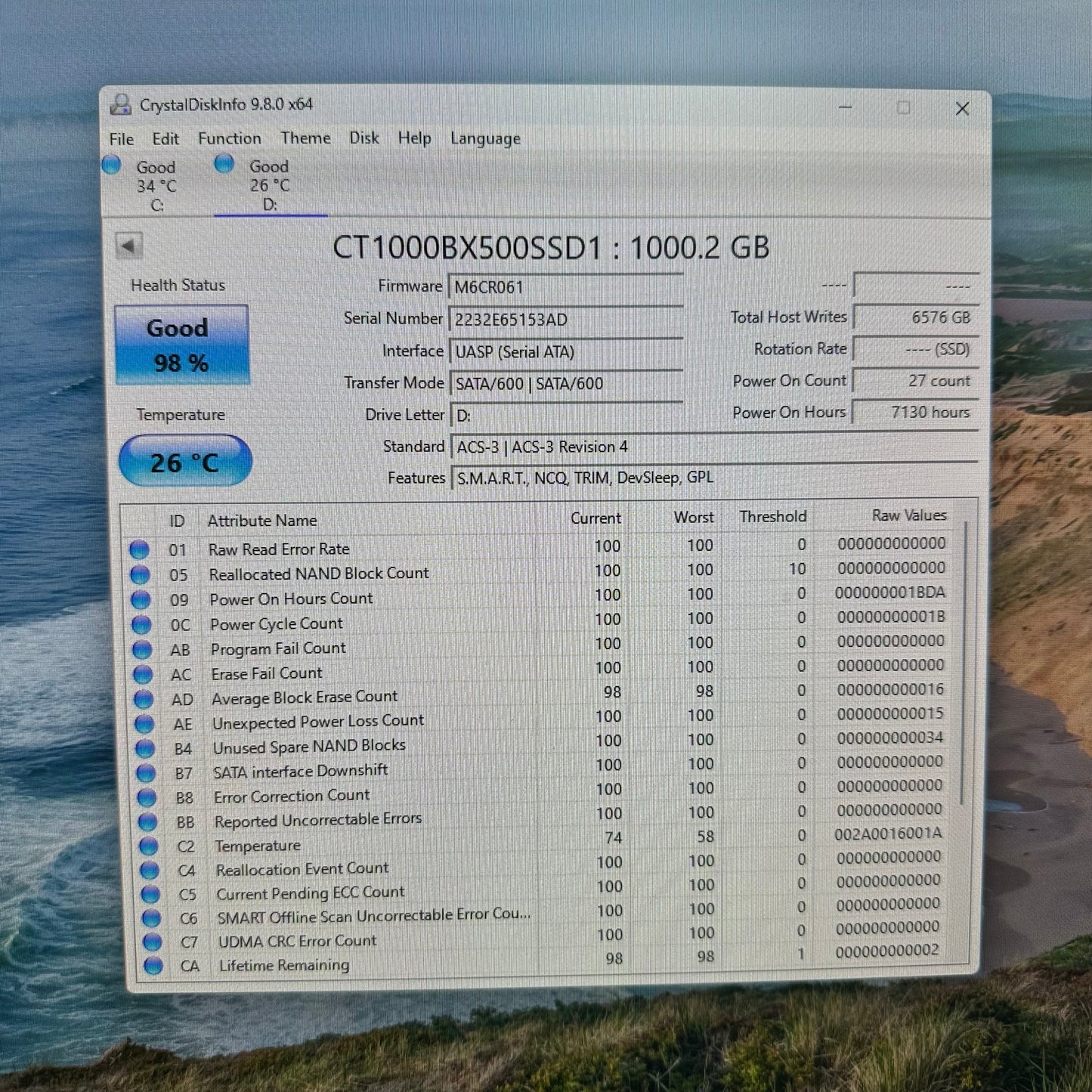This screenshot has width=1092, height=1092.
Task: Click the Attribute Name column header
Action: pos(262,521)
